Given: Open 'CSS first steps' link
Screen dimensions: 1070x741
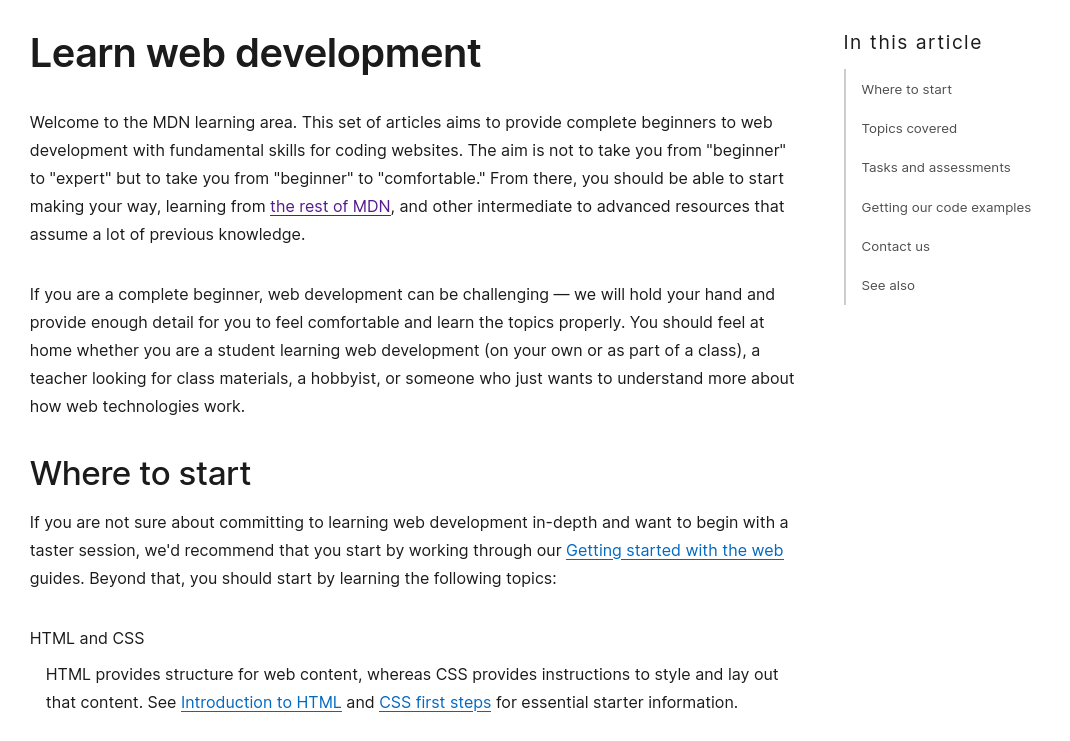Looking at the screenshot, I should 435,702.
